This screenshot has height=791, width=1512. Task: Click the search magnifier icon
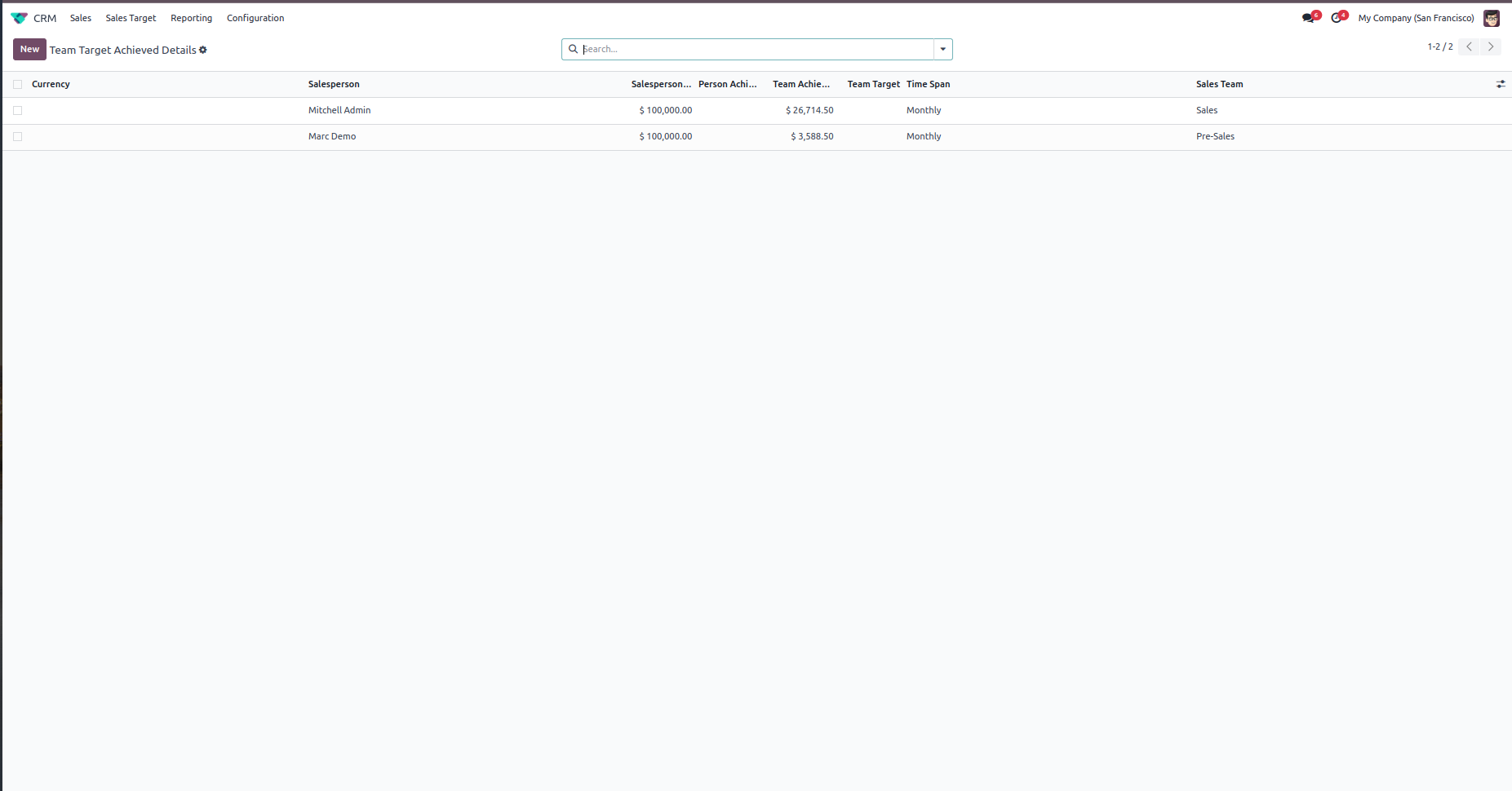573,49
